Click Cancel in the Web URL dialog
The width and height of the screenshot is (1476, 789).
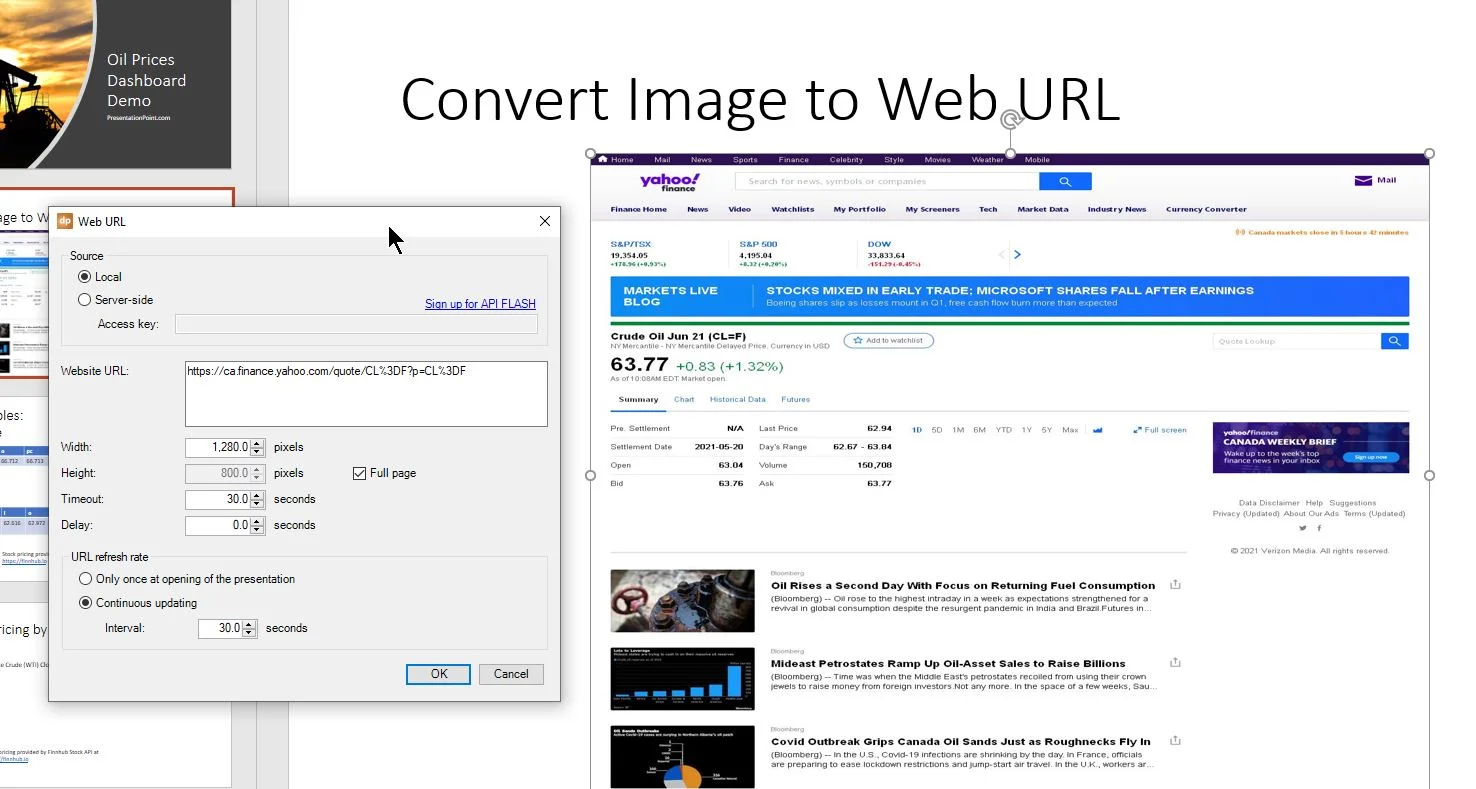click(511, 674)
